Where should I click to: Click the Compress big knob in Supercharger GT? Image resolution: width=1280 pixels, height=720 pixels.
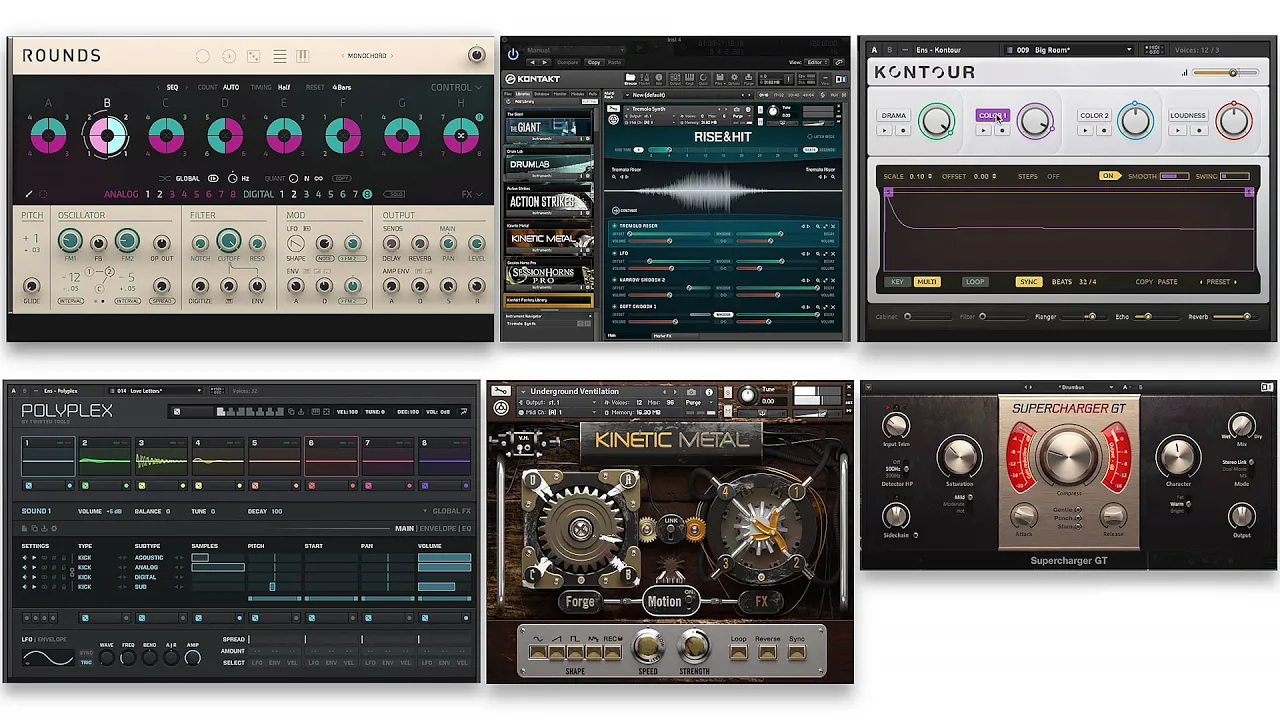click(1067, 456)
